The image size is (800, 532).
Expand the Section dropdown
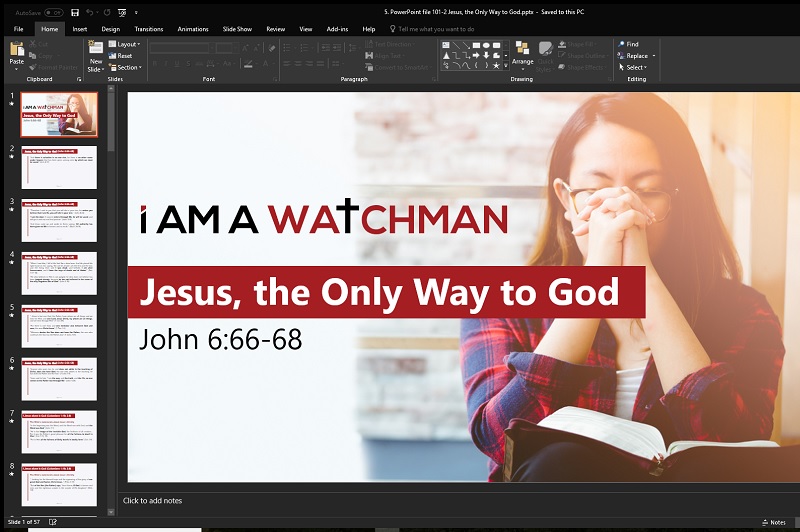point(129,67)
